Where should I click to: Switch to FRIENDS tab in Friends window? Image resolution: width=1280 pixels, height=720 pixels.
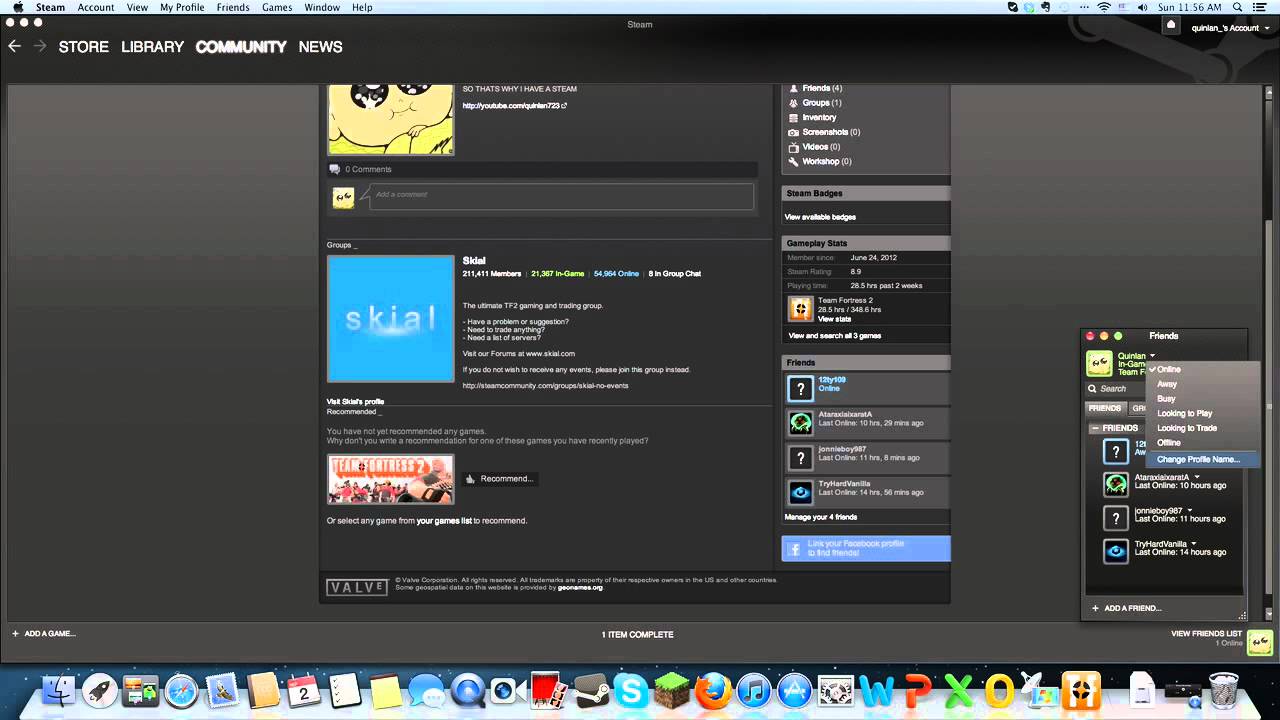(1105, 408)
